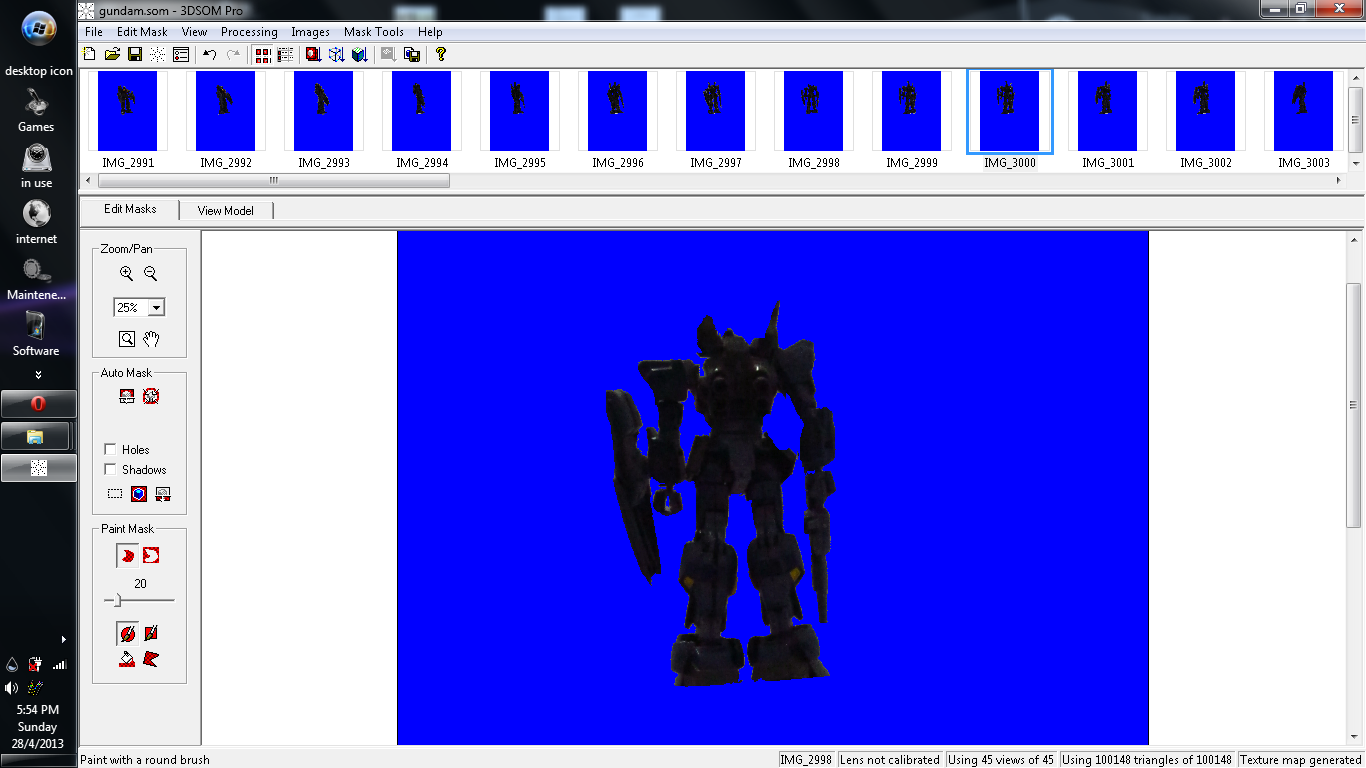
Task: Undo the last action
Action: [210, 54]
